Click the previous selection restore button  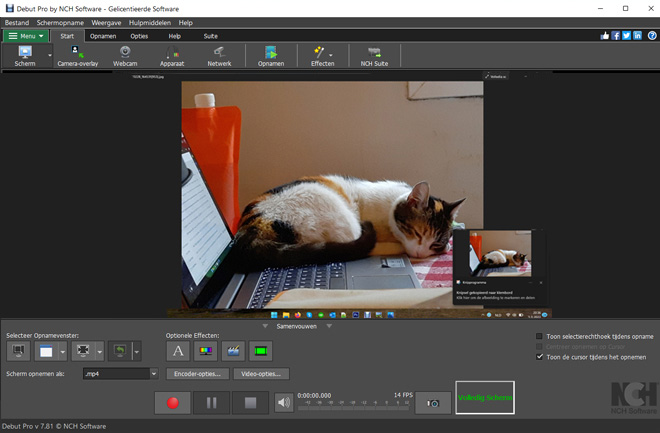(120, 351)
